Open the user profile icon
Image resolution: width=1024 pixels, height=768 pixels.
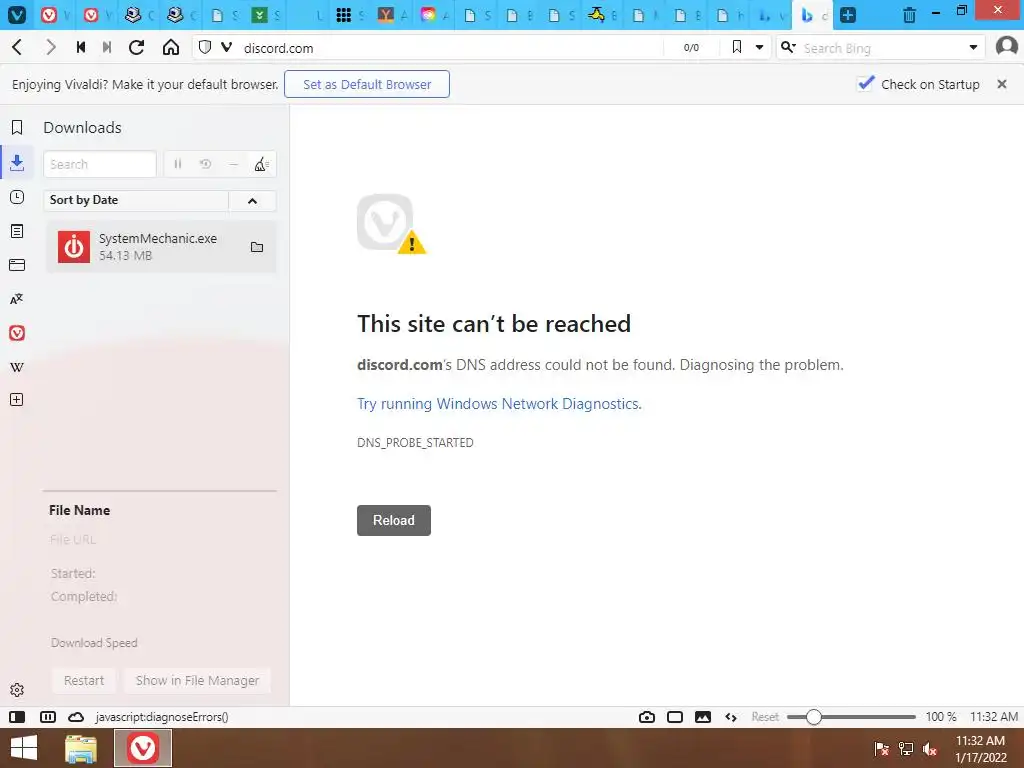[x=1006, y=46]
